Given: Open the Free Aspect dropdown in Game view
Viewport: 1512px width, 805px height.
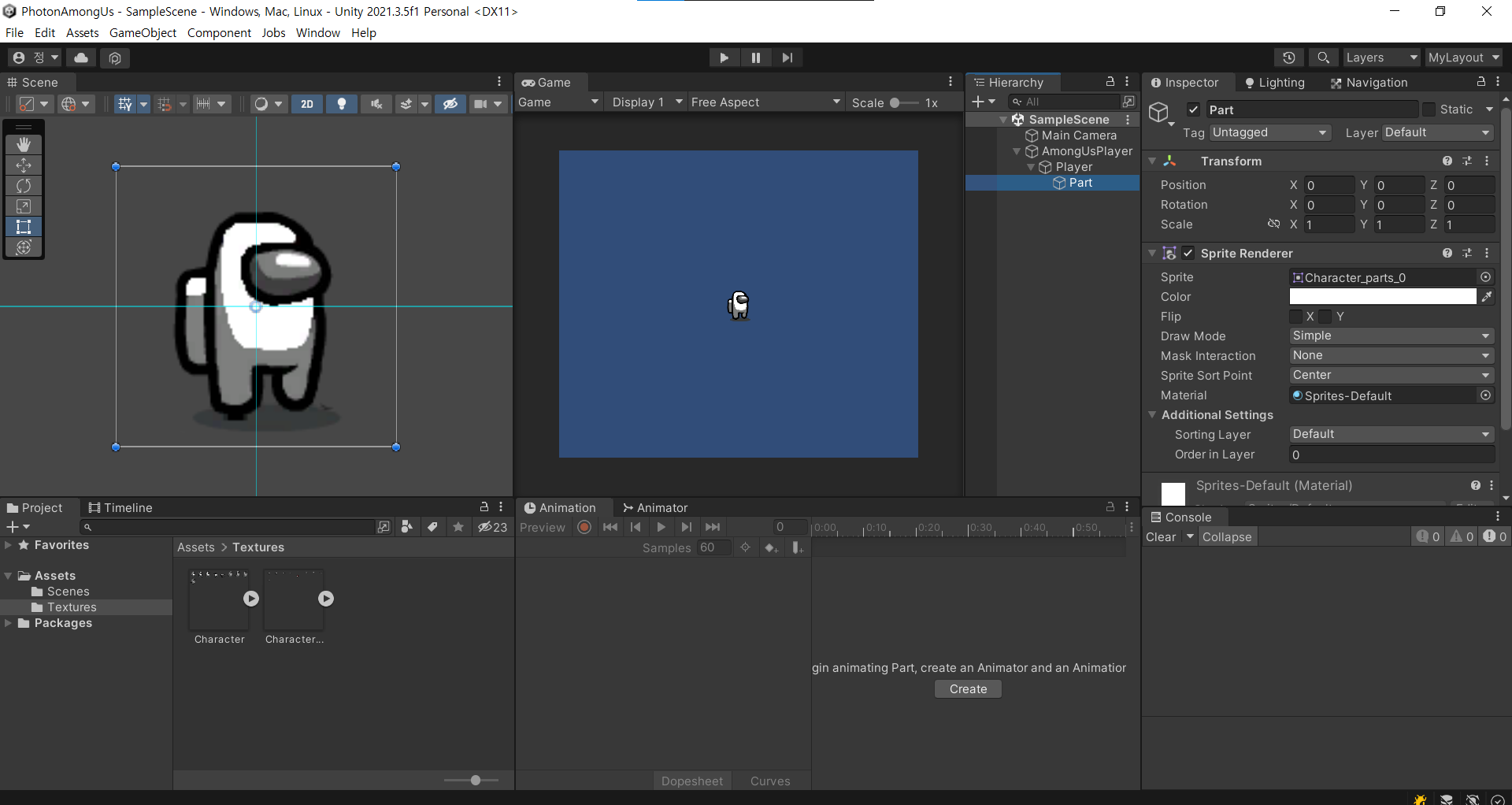Looking at the screenshot, I should (765, 102).
